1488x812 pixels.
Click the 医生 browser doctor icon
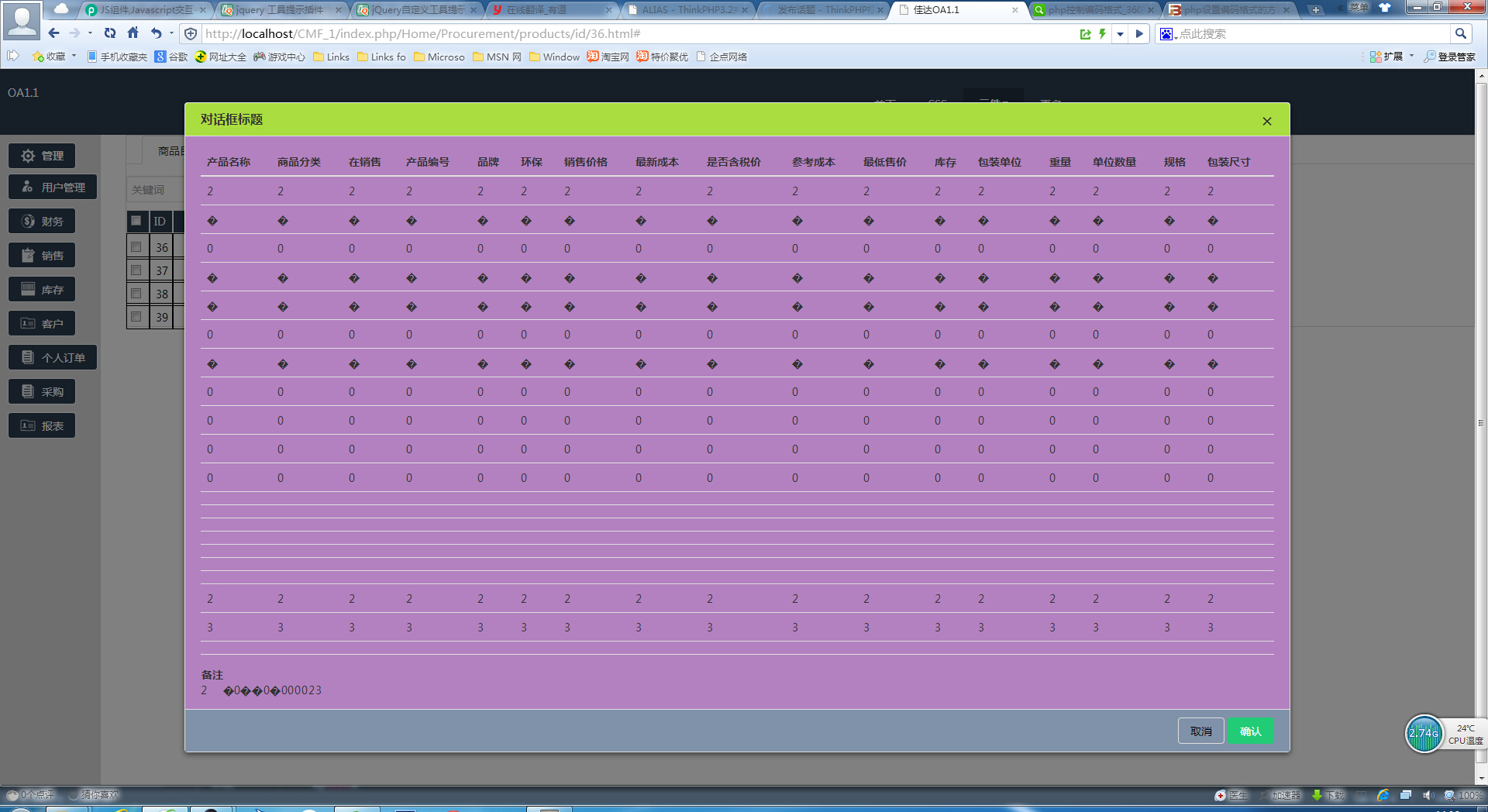pos(1231,795)
